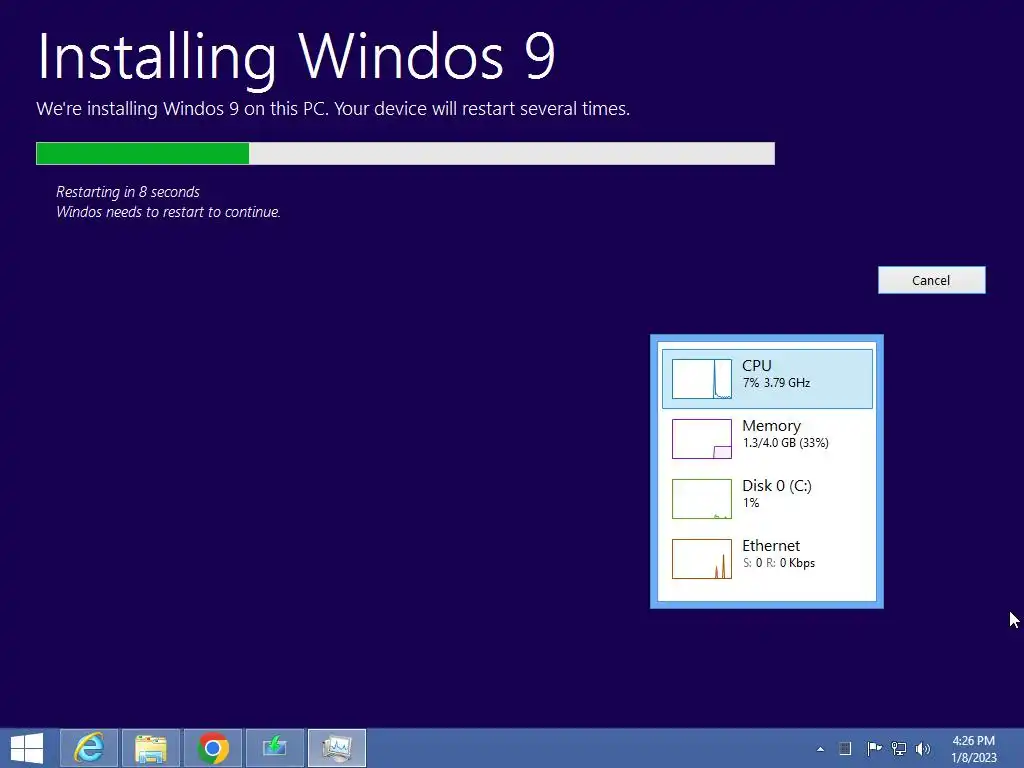Select the Memory performance item

coord(767,439)
